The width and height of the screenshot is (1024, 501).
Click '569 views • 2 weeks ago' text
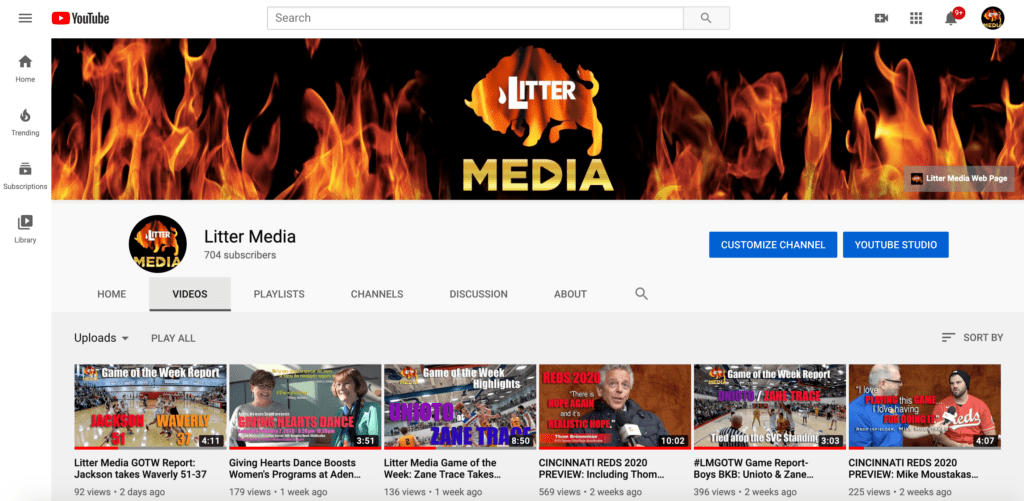[x=588, y=492]
